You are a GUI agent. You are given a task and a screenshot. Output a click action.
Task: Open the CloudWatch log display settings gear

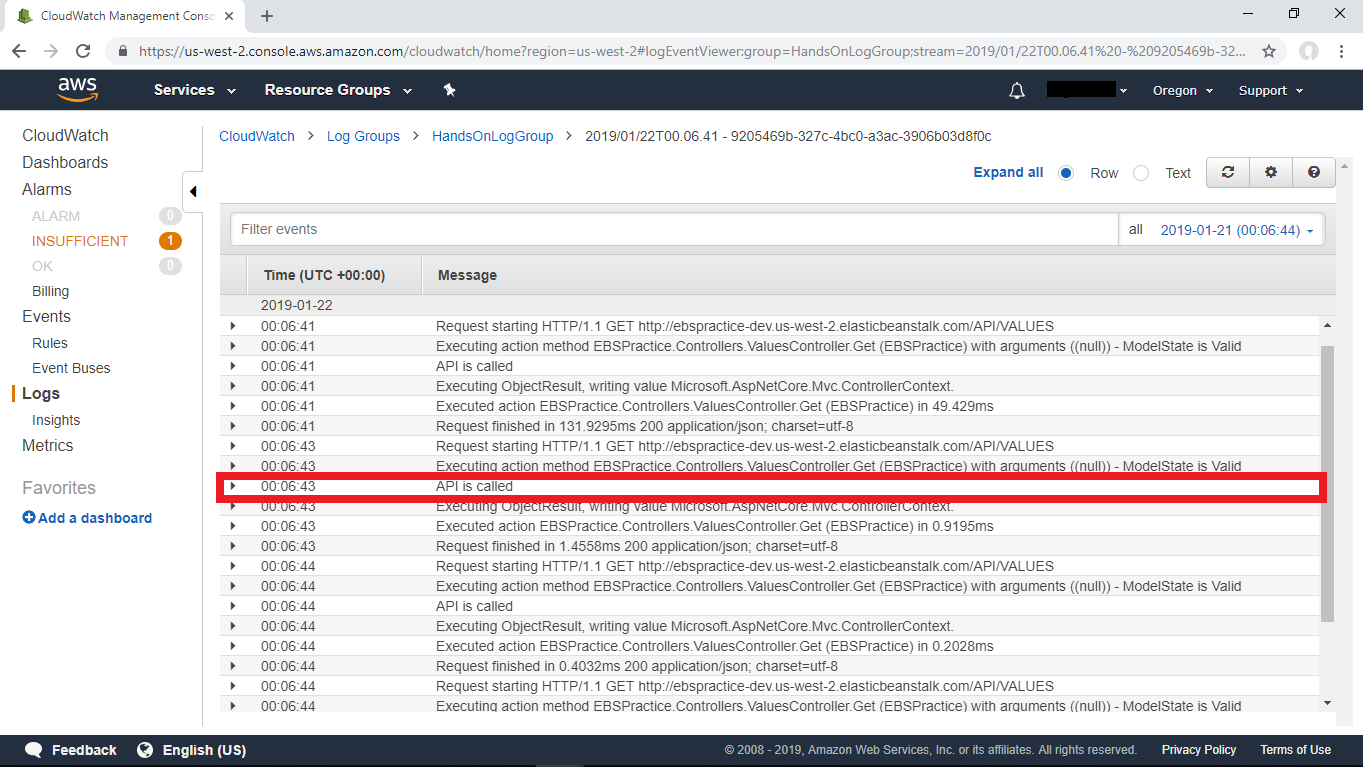(1270, 172)
